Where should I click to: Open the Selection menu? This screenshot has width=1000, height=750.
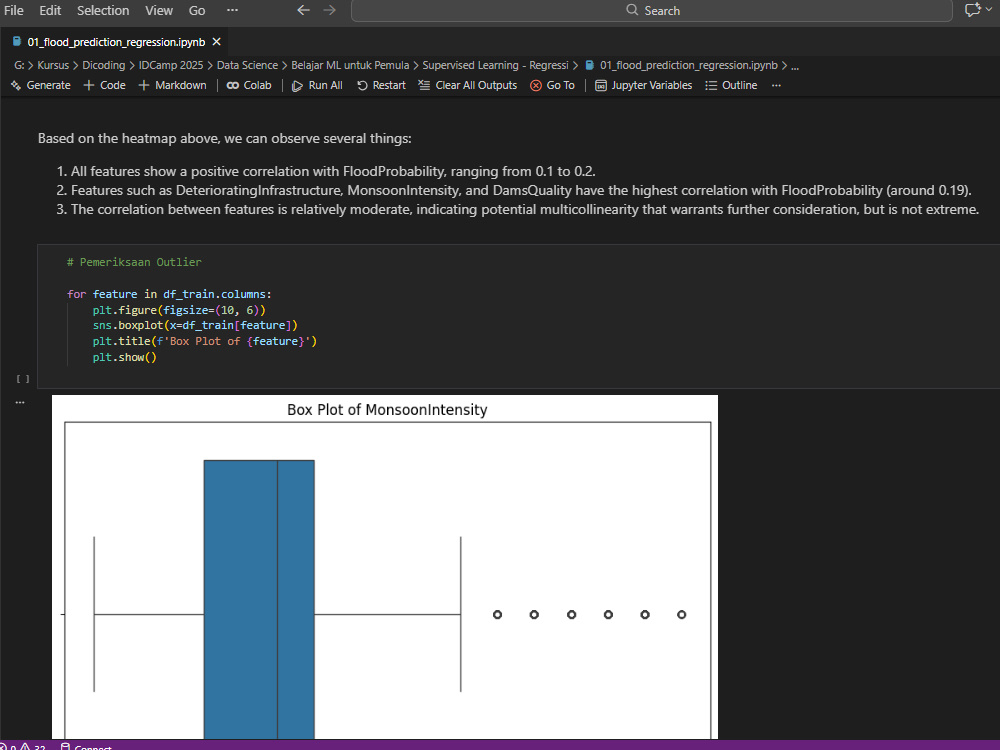click(x=103, y=10)
